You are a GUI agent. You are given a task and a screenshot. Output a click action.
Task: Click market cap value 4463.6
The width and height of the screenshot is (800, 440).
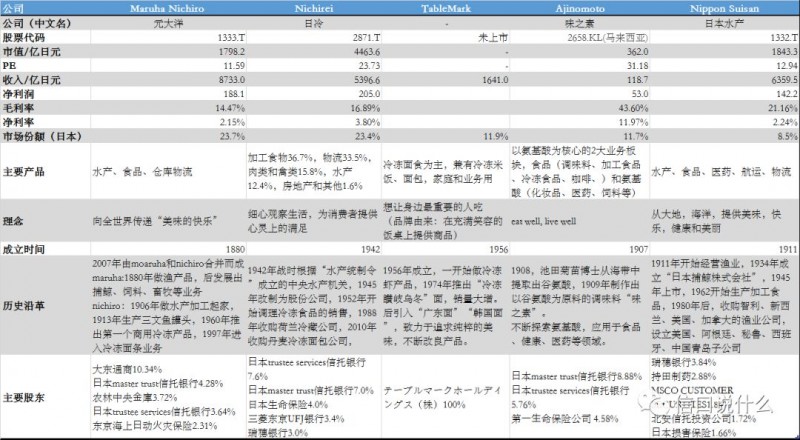pyautogui.click(x=366, y=52)
